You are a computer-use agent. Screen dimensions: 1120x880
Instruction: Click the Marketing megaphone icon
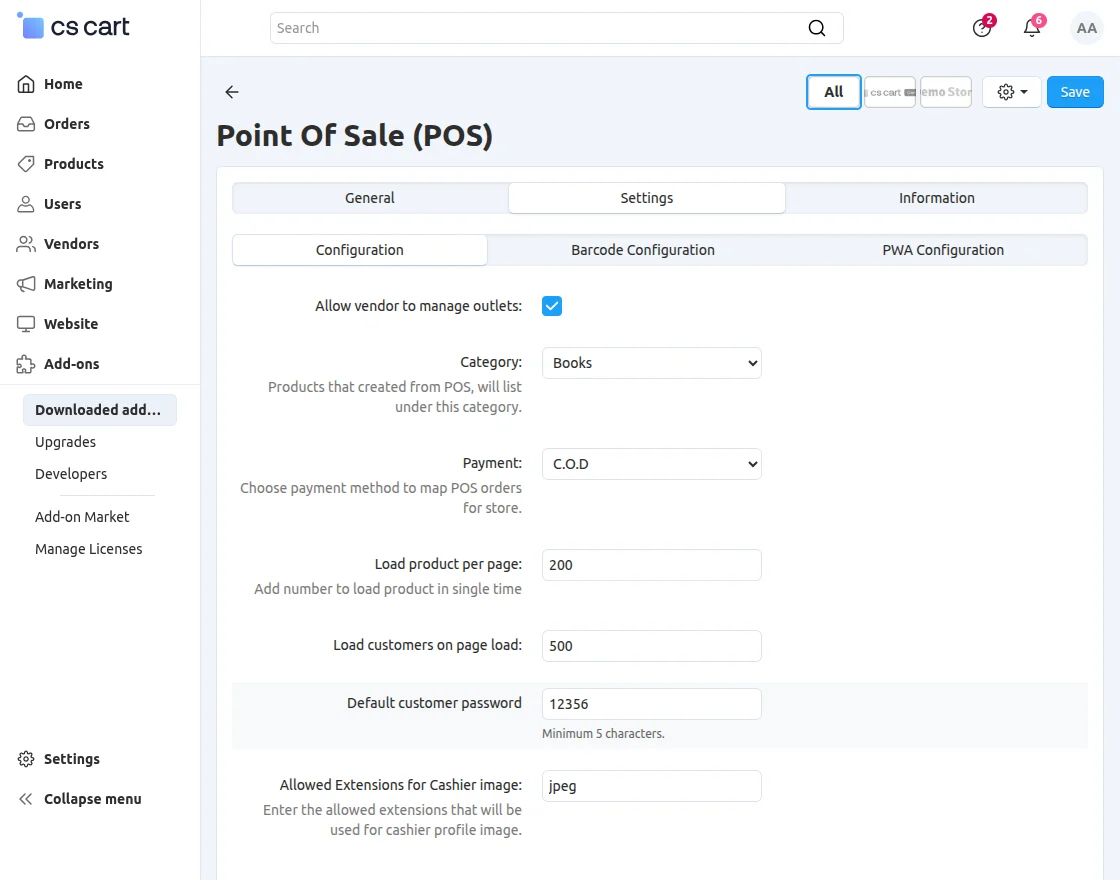coord(26,284)
